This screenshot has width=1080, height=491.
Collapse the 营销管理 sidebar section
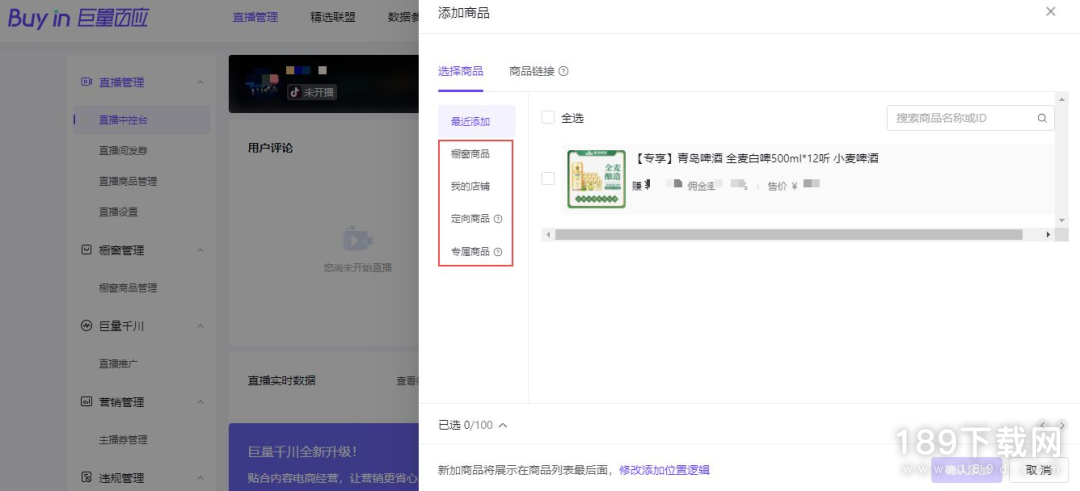[200, 401]
